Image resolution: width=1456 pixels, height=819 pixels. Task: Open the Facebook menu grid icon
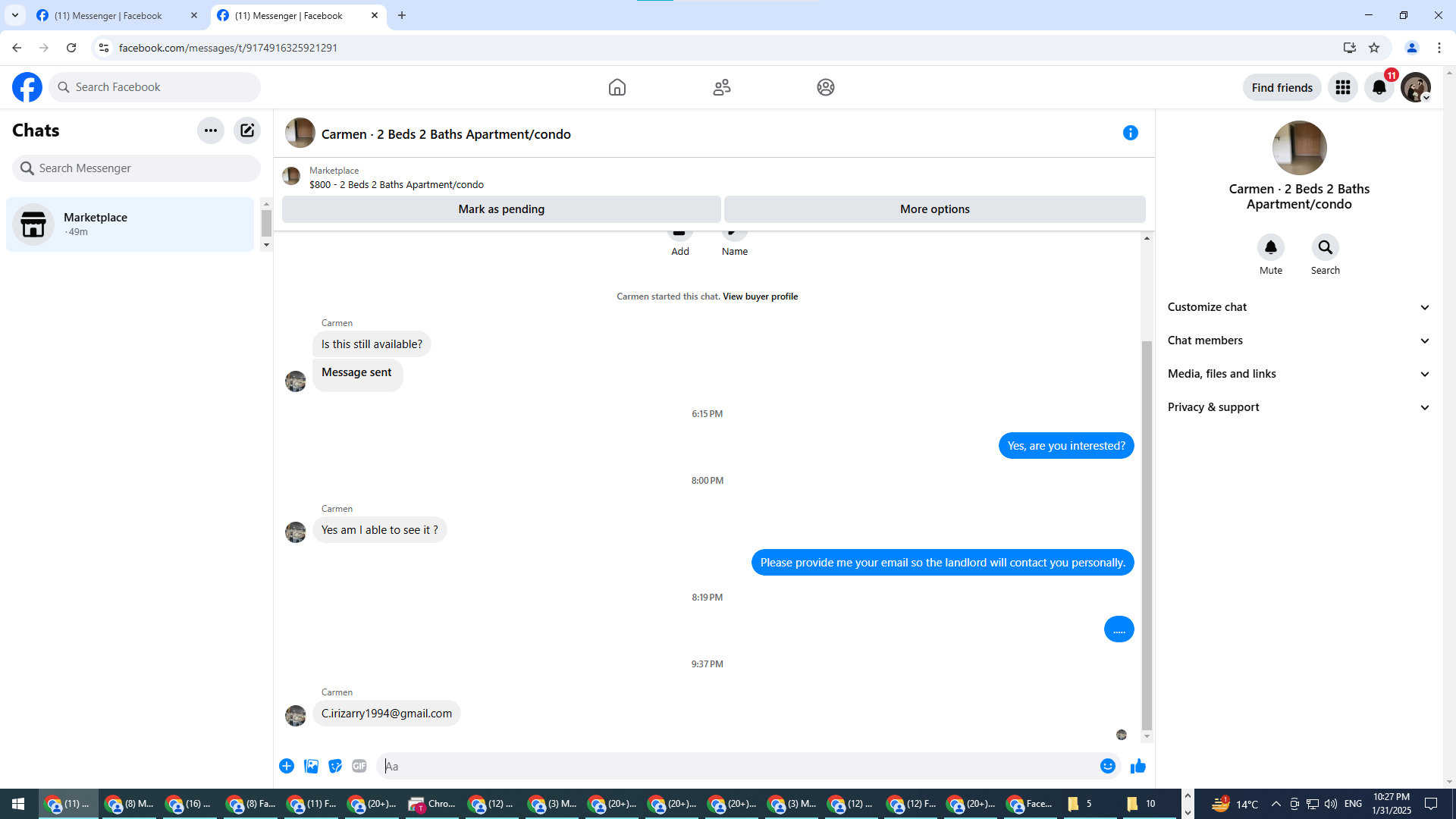1343,87
